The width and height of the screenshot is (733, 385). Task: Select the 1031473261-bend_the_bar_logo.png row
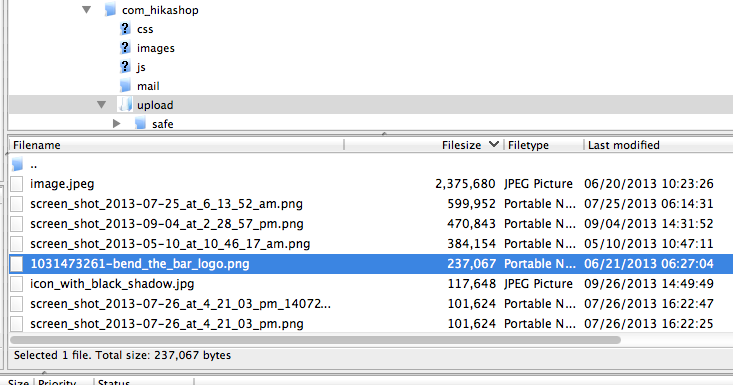click(x=371, y=264)
